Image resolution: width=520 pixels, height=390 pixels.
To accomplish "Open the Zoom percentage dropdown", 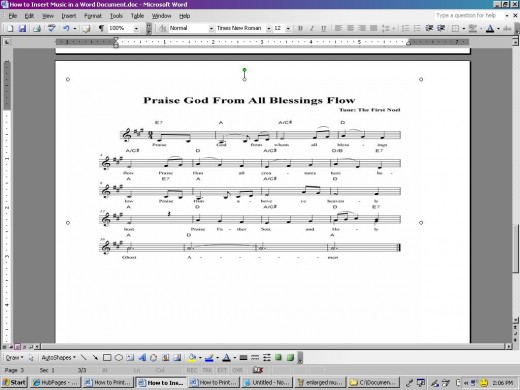I will (136, 28).
